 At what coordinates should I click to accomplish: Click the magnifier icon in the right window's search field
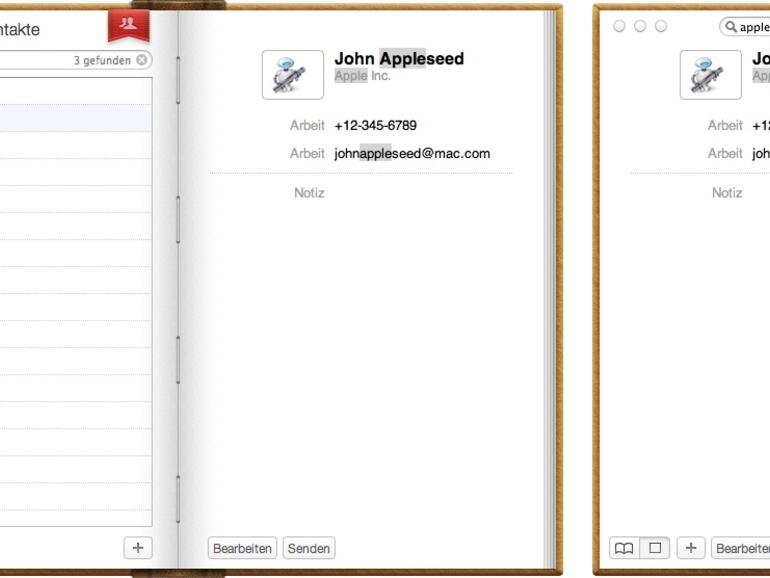pos(731,27)
